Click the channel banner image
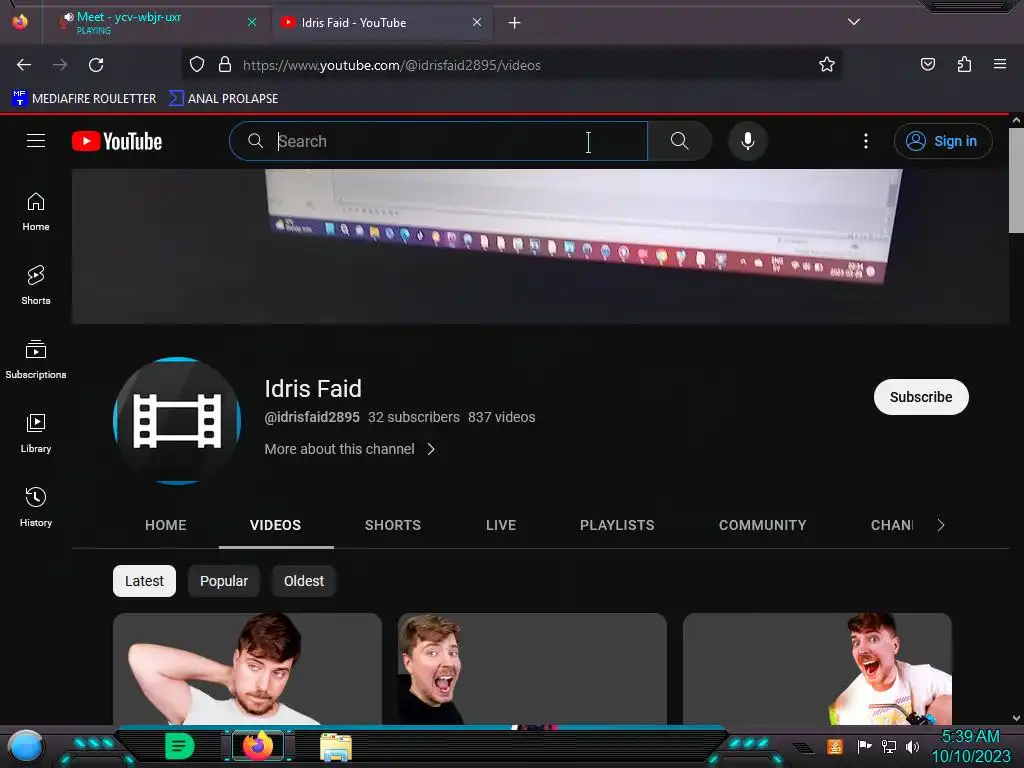 pos(540,246)
